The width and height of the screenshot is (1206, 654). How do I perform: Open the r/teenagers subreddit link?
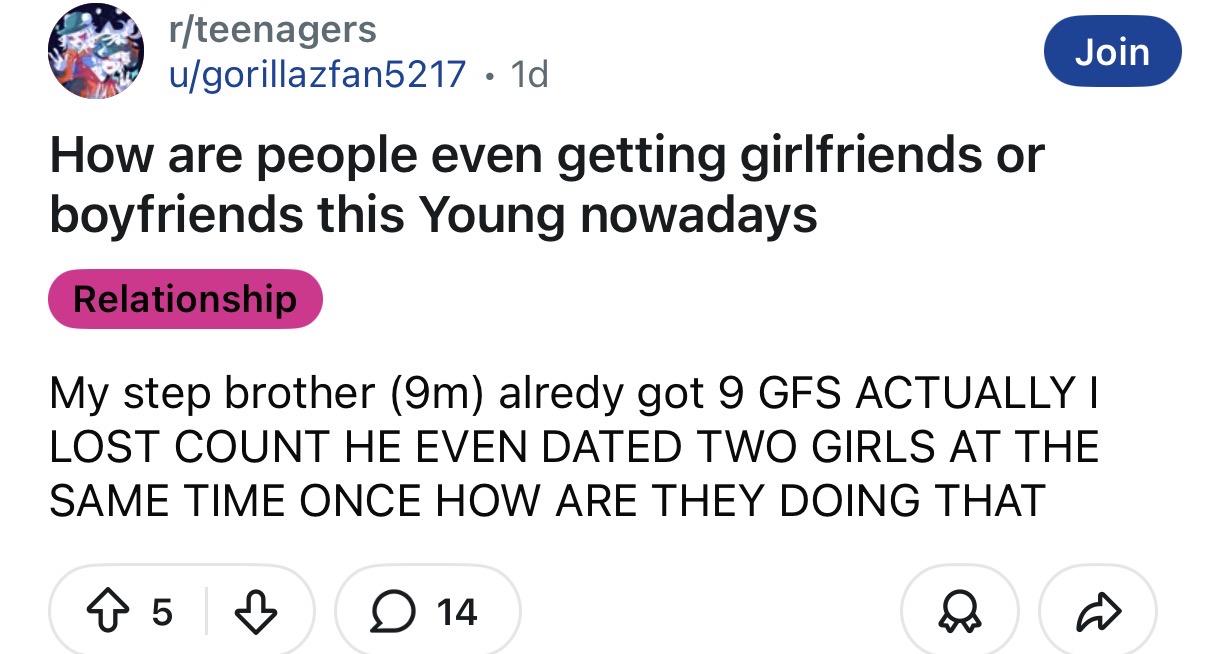pyautogui.click(x=272, y=28)
